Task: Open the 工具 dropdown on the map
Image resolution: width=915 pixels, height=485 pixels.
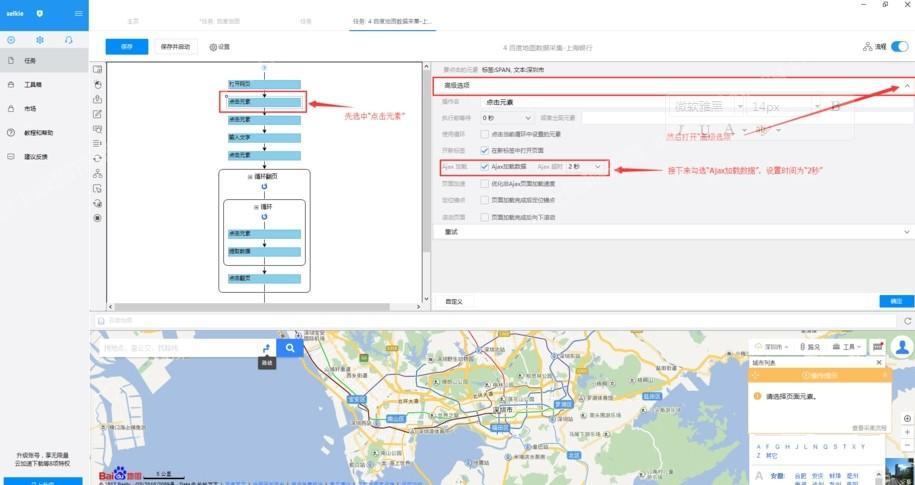Action: pyautogui.click(x=846, y=347)
